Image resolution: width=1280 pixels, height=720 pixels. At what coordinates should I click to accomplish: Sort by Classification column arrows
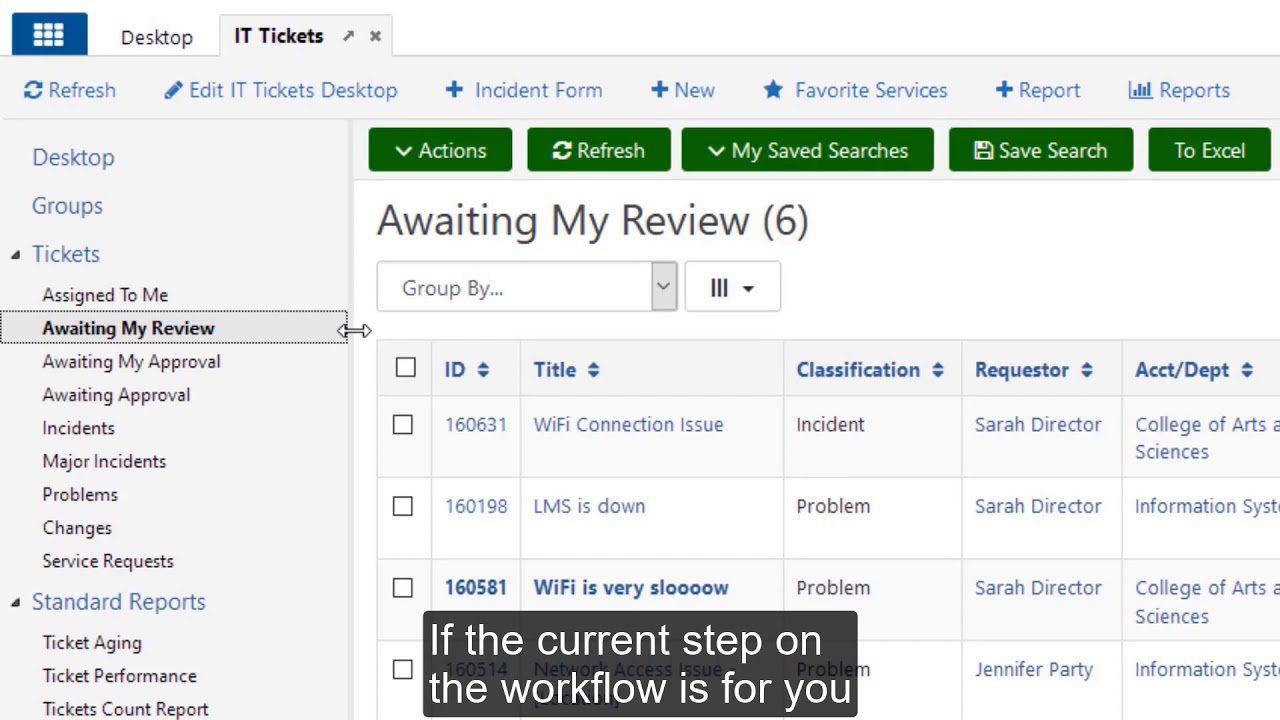point(937,370)
